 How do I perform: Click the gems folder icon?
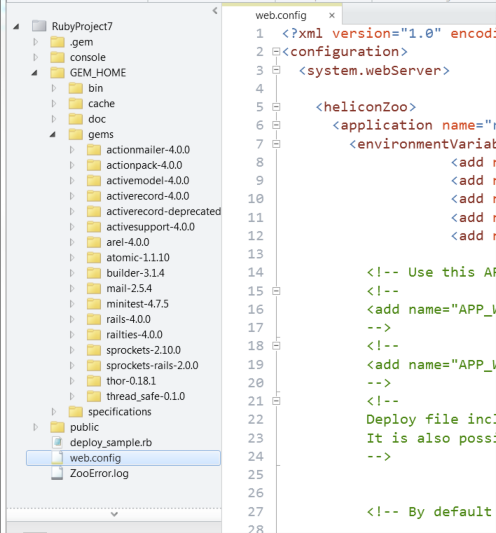(75, 134)
